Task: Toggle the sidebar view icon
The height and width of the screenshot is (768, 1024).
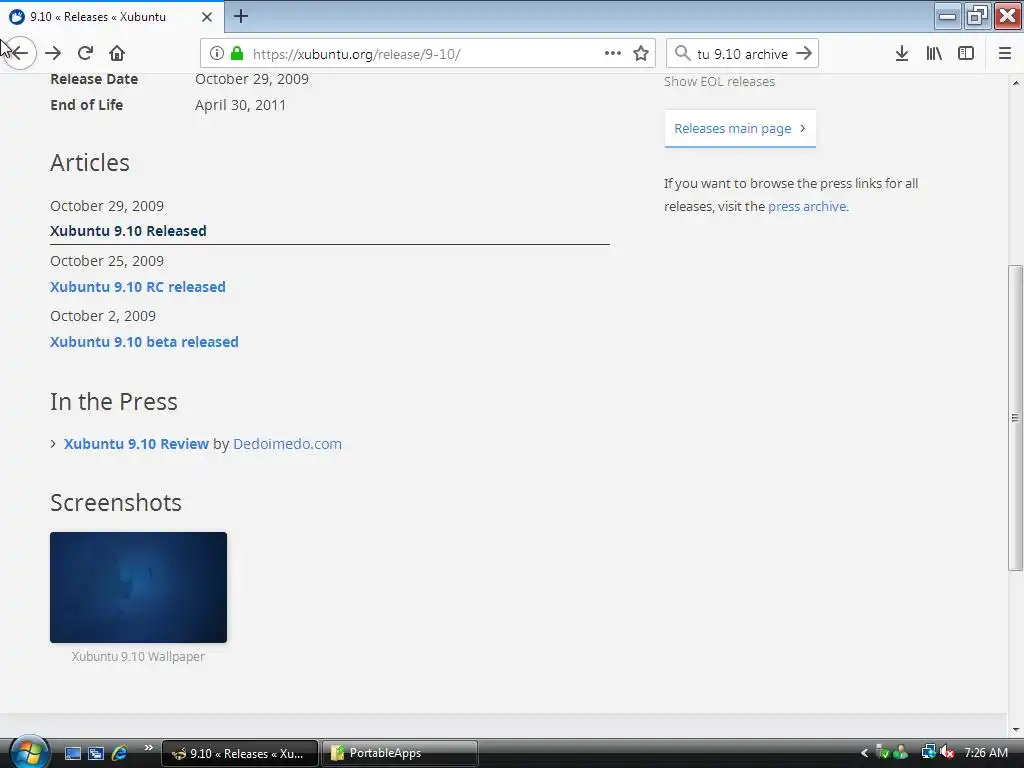Action: coord(966,54)
